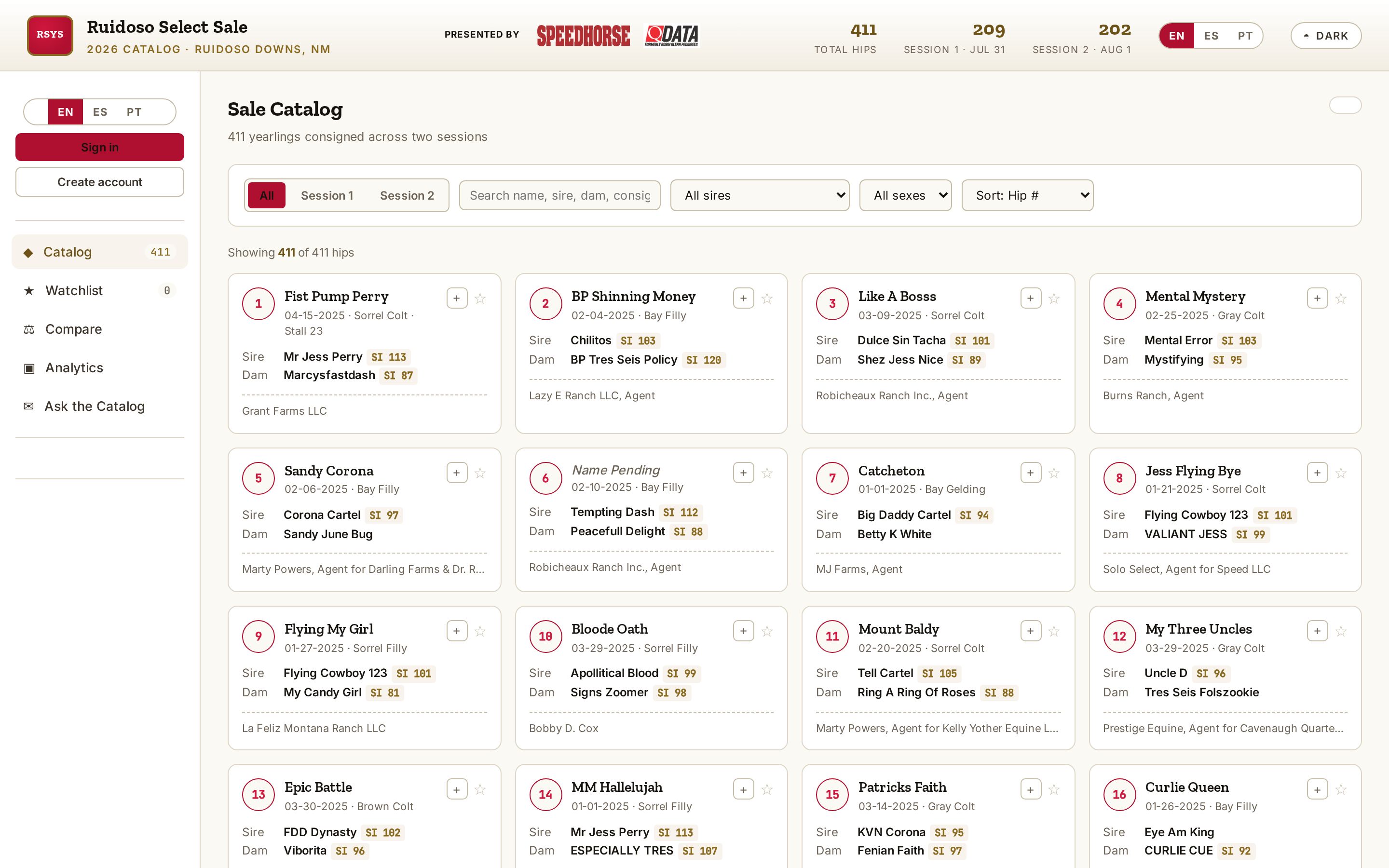The width and height of the screenshot is (1389, 868).
Task: Add Bloode Oath to compare
Action: pos(743,631)
